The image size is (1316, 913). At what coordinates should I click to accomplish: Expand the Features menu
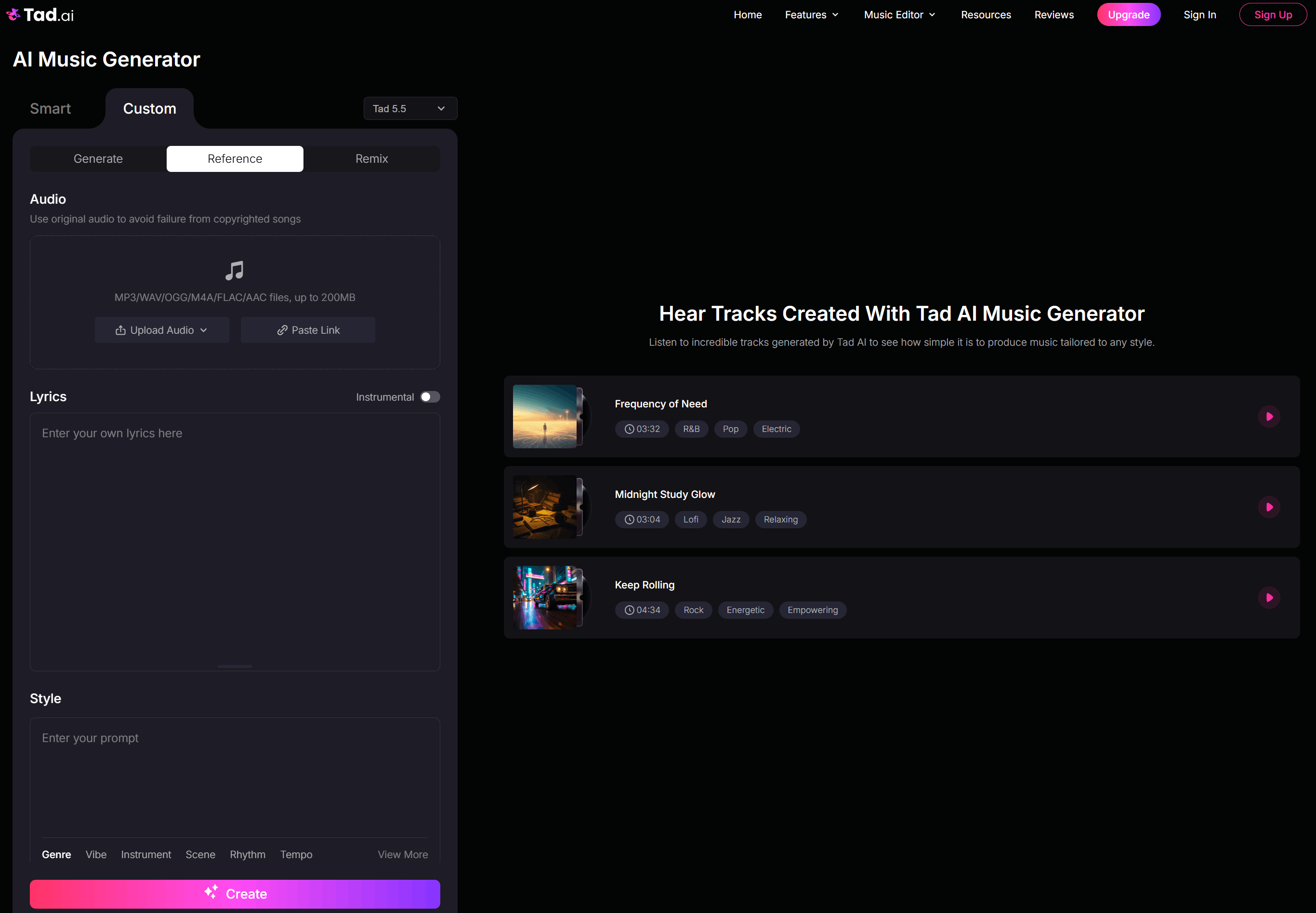(x=812, y=15)
